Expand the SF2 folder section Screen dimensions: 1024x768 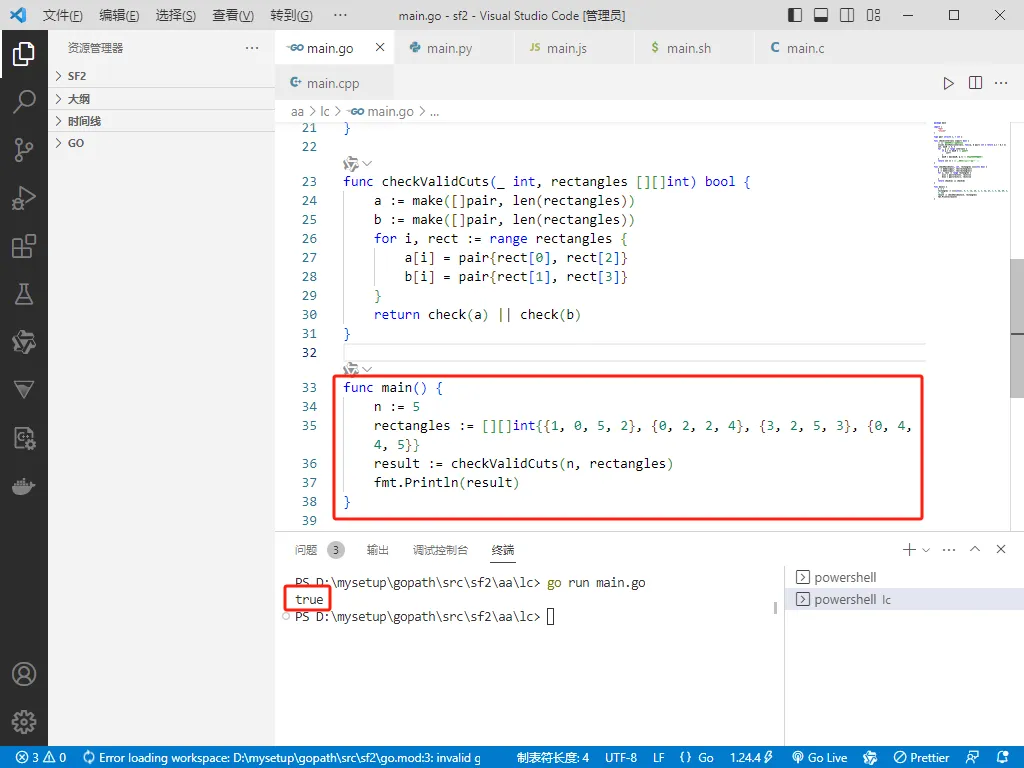coord(161,76)
